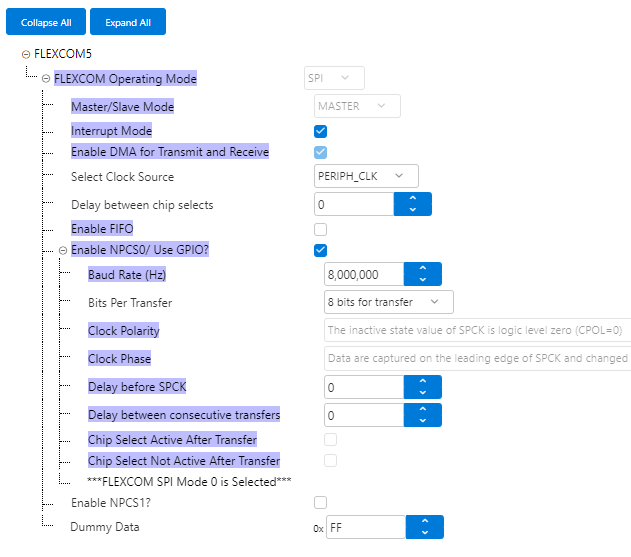The width and height of the screenshot is (631, 557).
Task: Open the Bits Per Transfer dropdown
Action: (x=389, y=302)
